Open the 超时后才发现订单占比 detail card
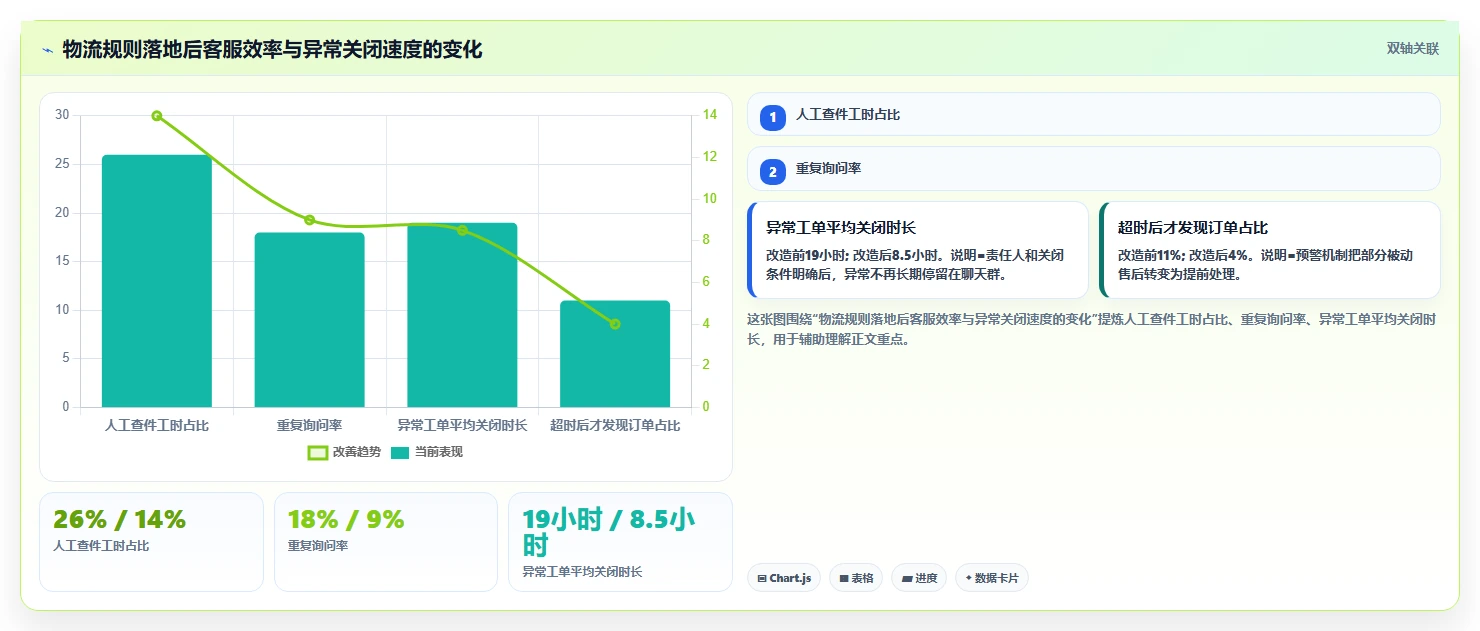The image size is (1480, 631). [1270, 250]
